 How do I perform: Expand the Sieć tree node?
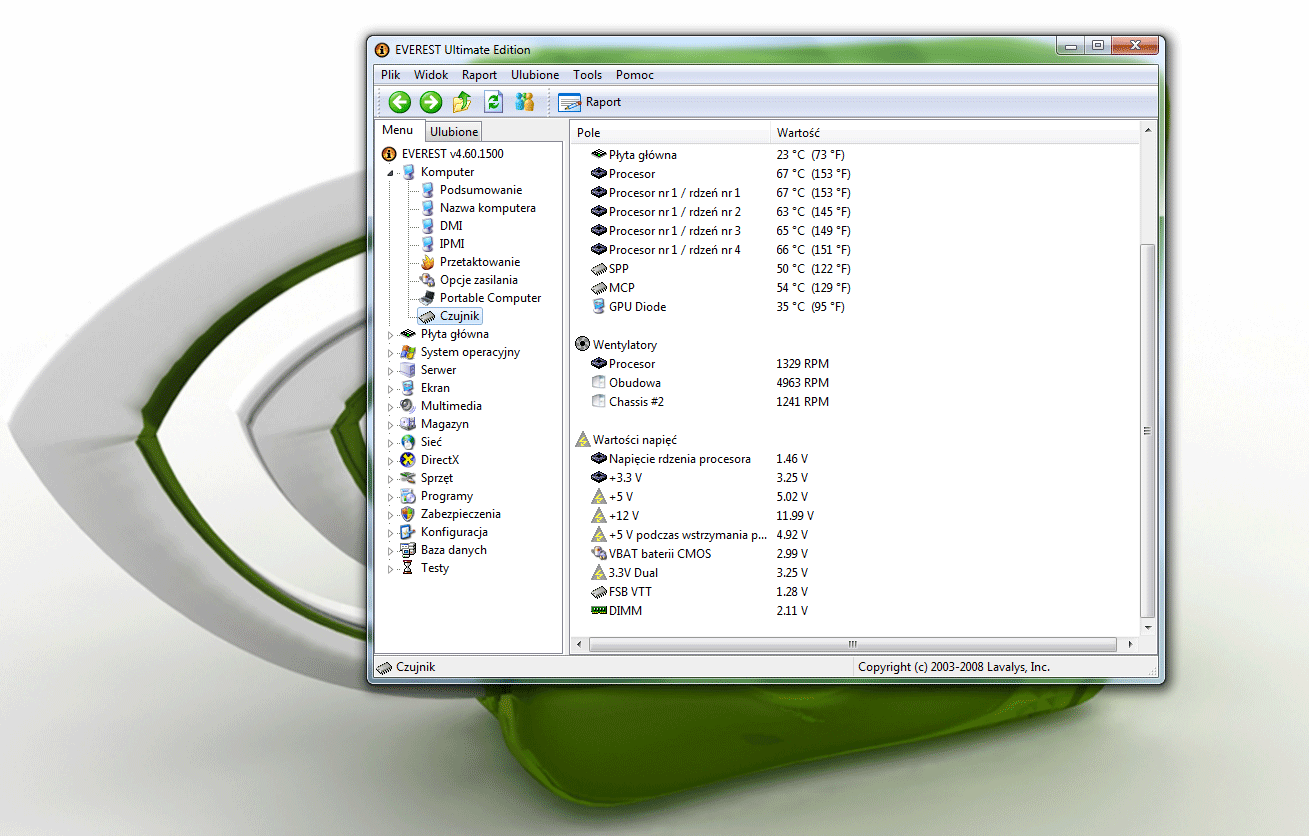(x=391, y=443)
